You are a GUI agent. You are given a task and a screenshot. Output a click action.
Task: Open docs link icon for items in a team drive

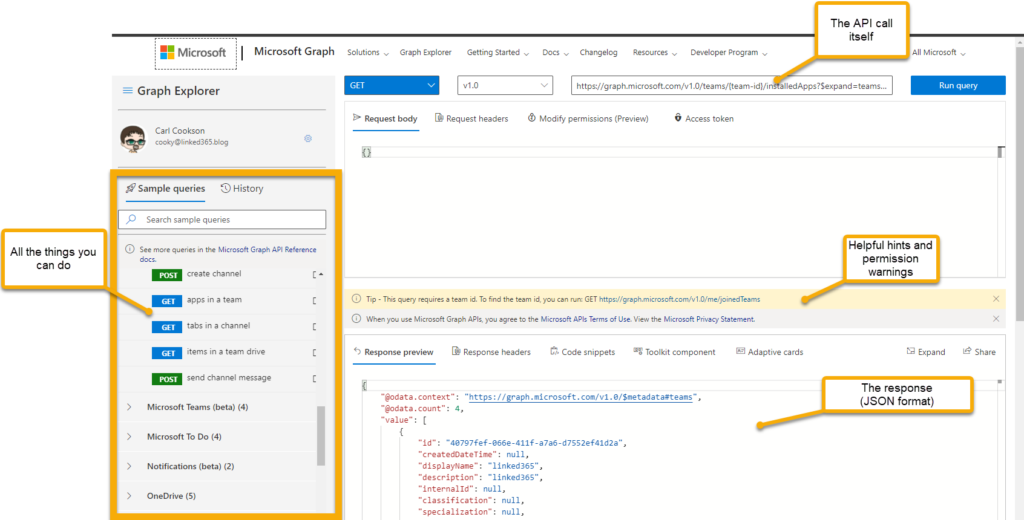[x=315, y=353]
